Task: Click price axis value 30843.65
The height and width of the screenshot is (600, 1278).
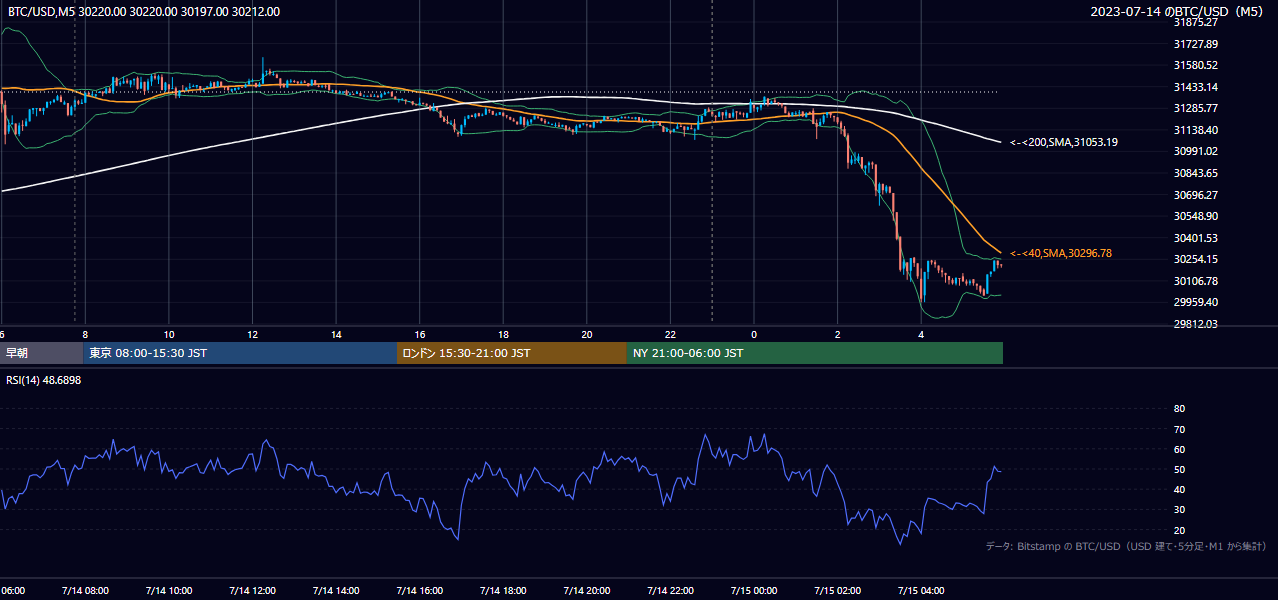Action: [x=1195, y=173]
